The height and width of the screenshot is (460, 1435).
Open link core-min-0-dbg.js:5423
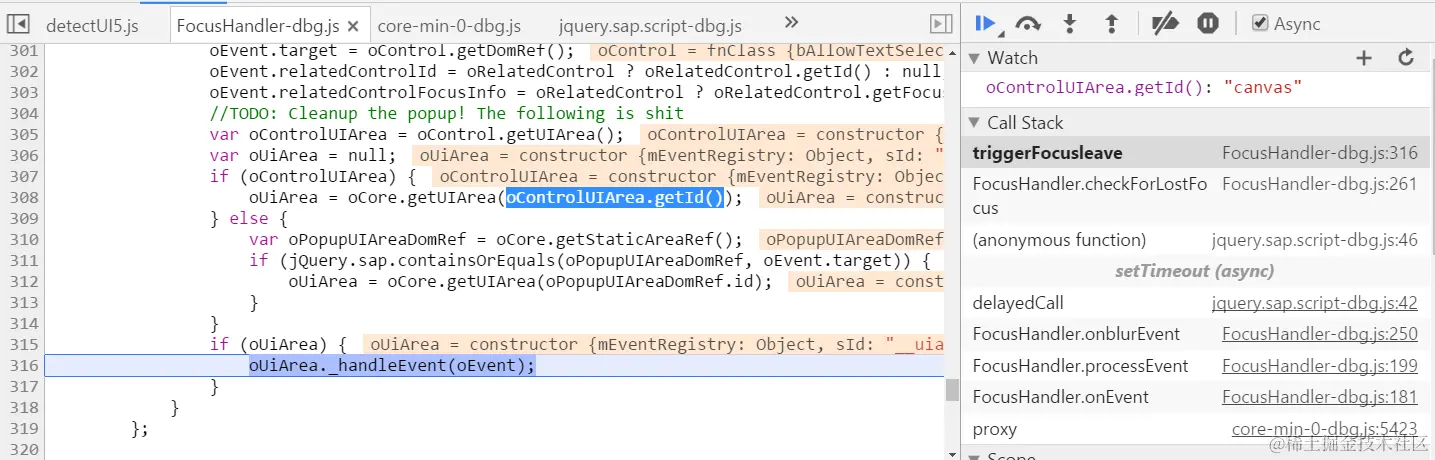[x=1325, y=429]
